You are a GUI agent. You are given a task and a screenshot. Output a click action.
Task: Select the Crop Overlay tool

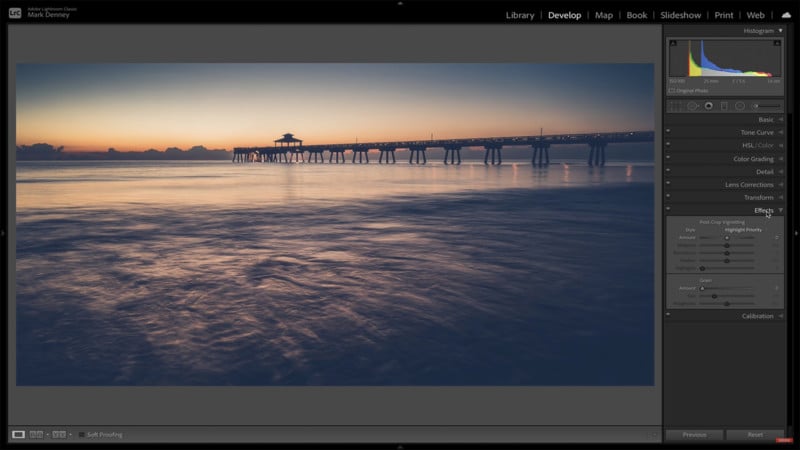click(x=675, y=105)
